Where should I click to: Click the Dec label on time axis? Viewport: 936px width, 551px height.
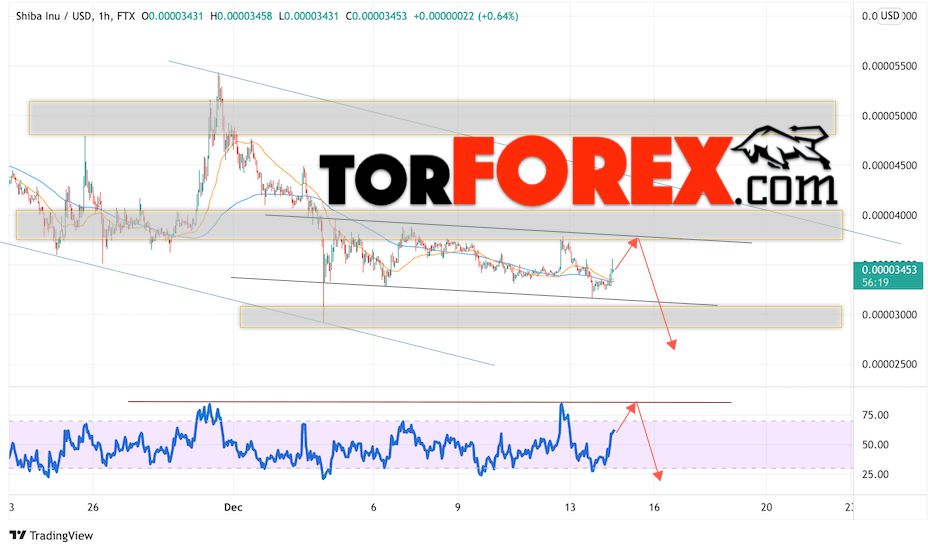coord(233,507)
